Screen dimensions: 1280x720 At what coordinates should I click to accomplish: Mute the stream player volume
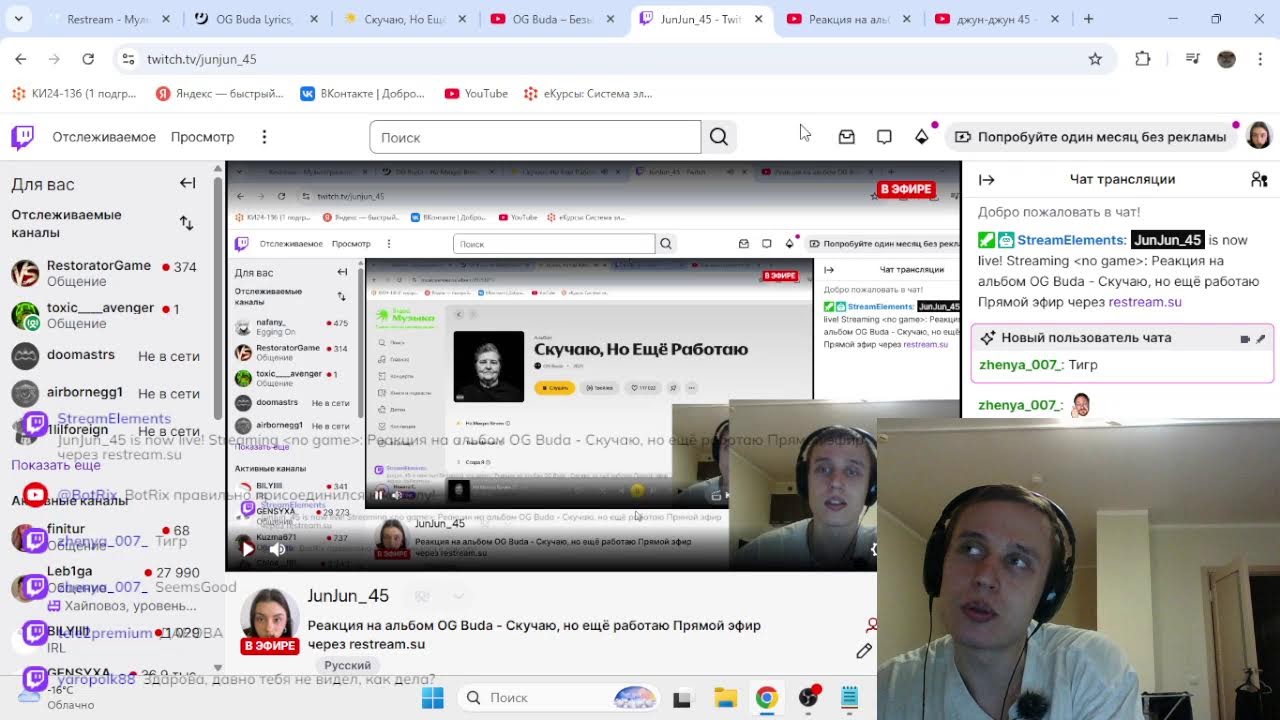(278, 548)
